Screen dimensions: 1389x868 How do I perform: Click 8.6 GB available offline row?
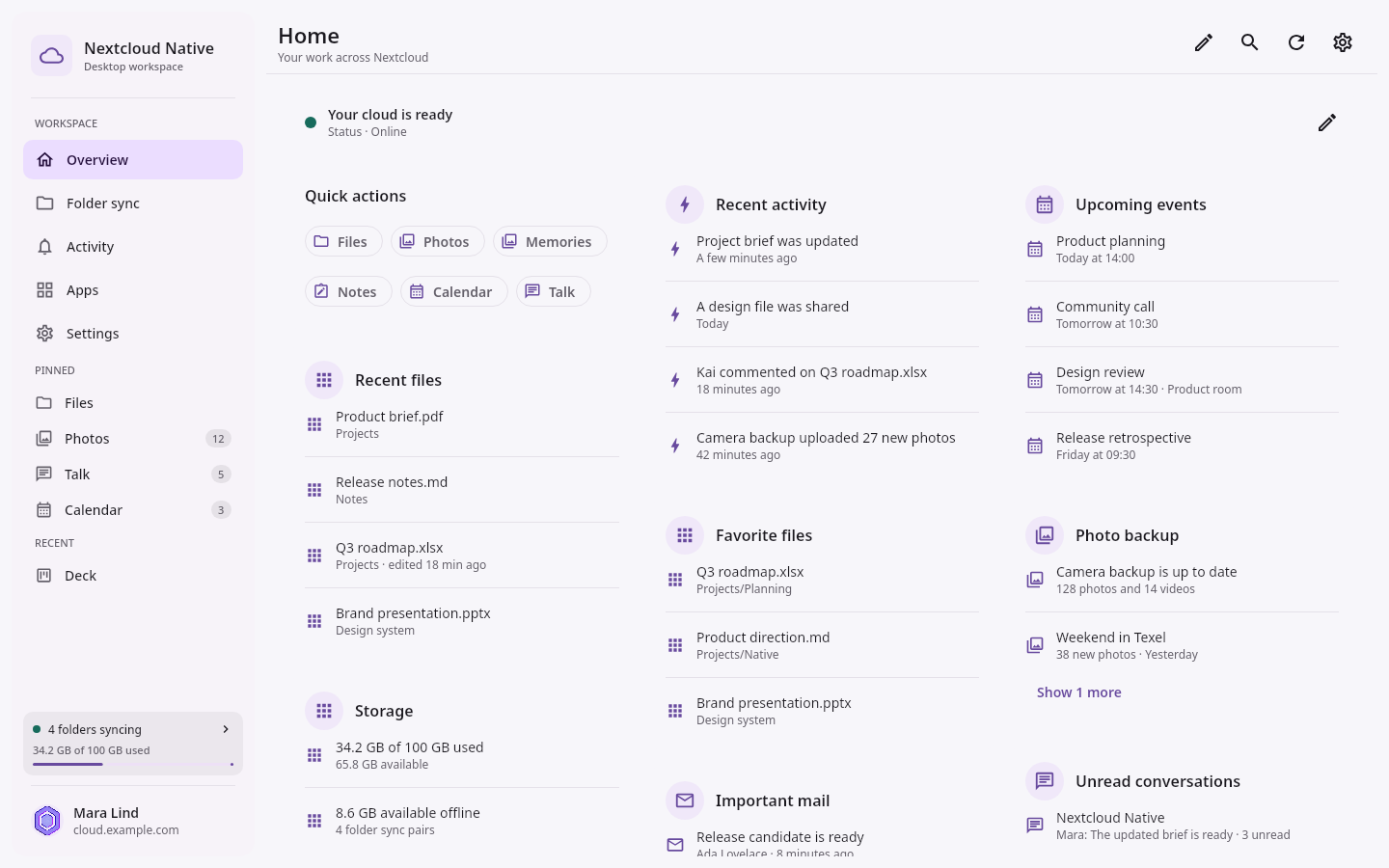(462, 821)
